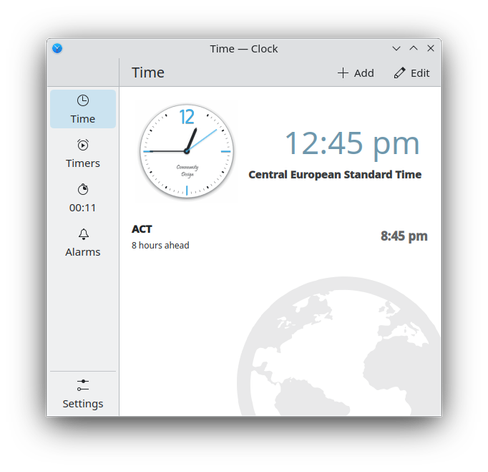Click the large 12:45 pm digital time
Viewport: 488px width, 472px height.
[352, 143]
